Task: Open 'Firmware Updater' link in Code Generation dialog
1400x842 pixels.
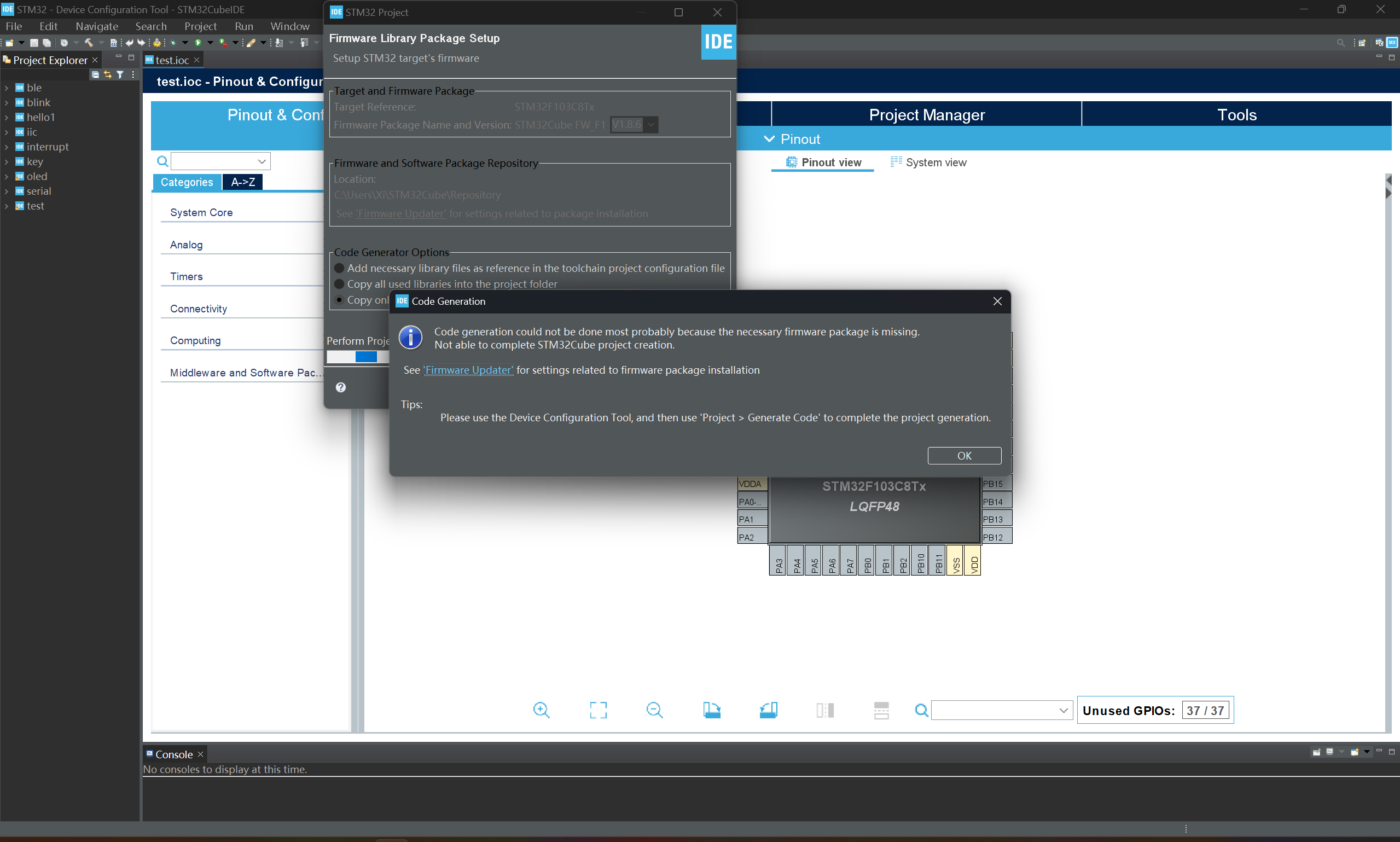Action: (x=468, y=370)
